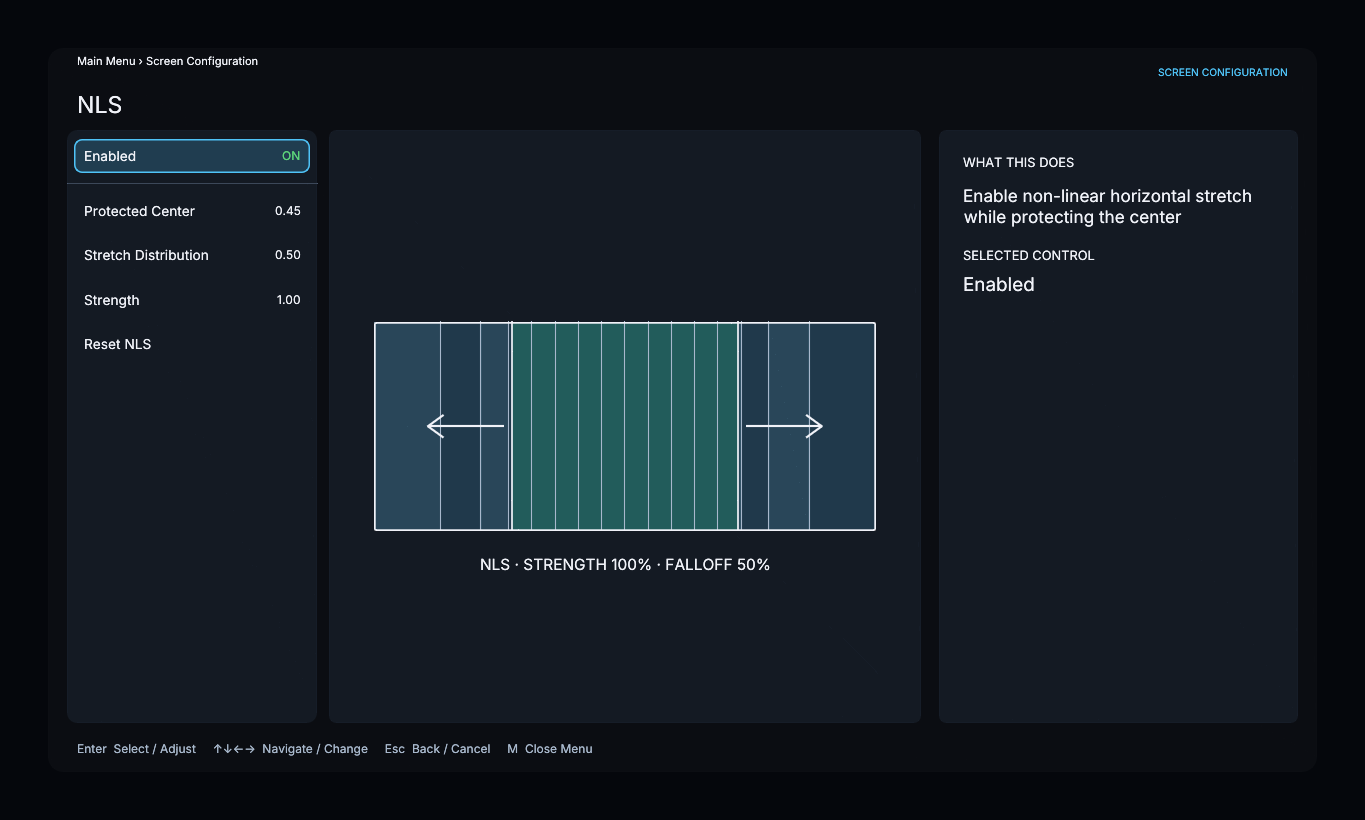1365x820 pixels.
Task: Open the Screen Configuration breadcrumb link
Action: pos(202,61)
